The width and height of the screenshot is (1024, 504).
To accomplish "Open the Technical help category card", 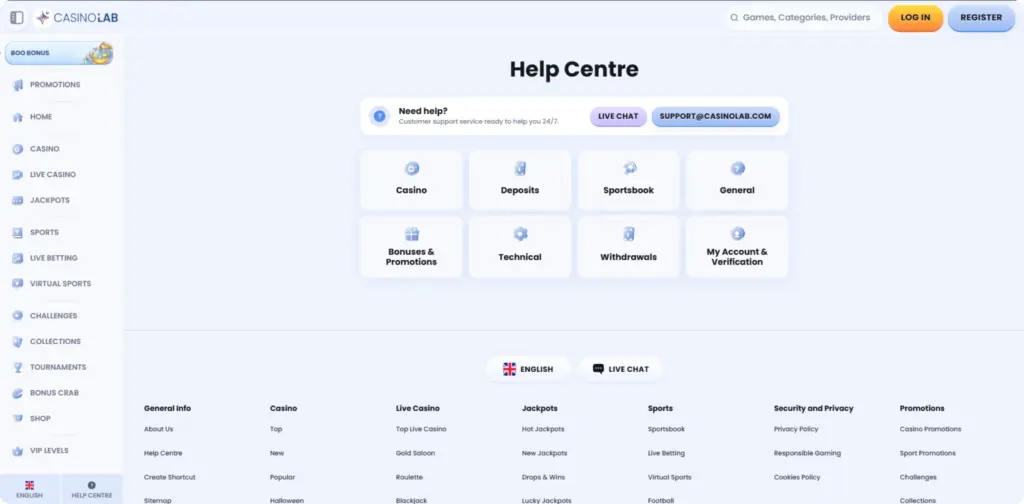I will [x=520, y=247].
